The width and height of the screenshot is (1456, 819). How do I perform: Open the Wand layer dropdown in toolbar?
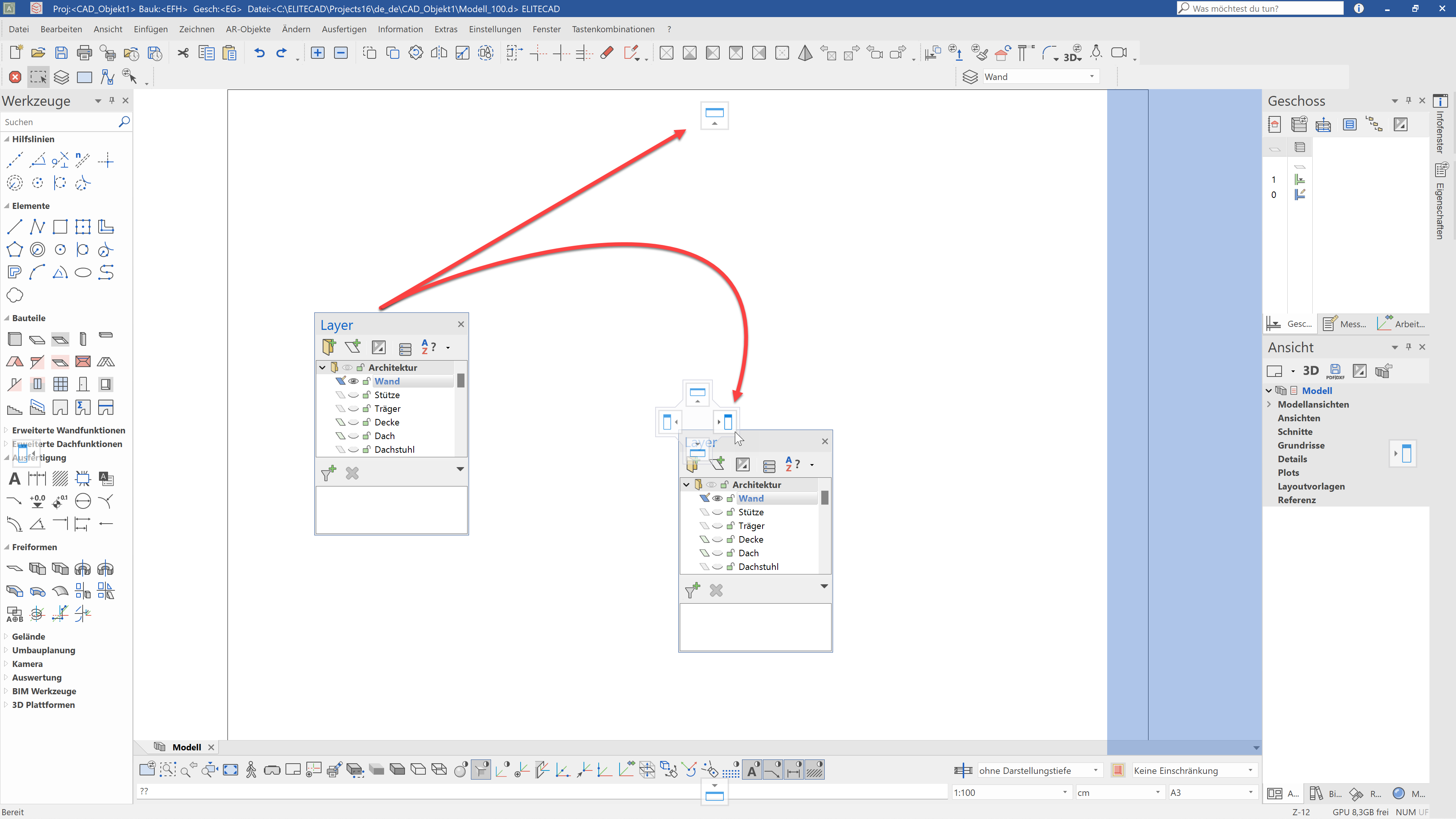[1092, 77]
